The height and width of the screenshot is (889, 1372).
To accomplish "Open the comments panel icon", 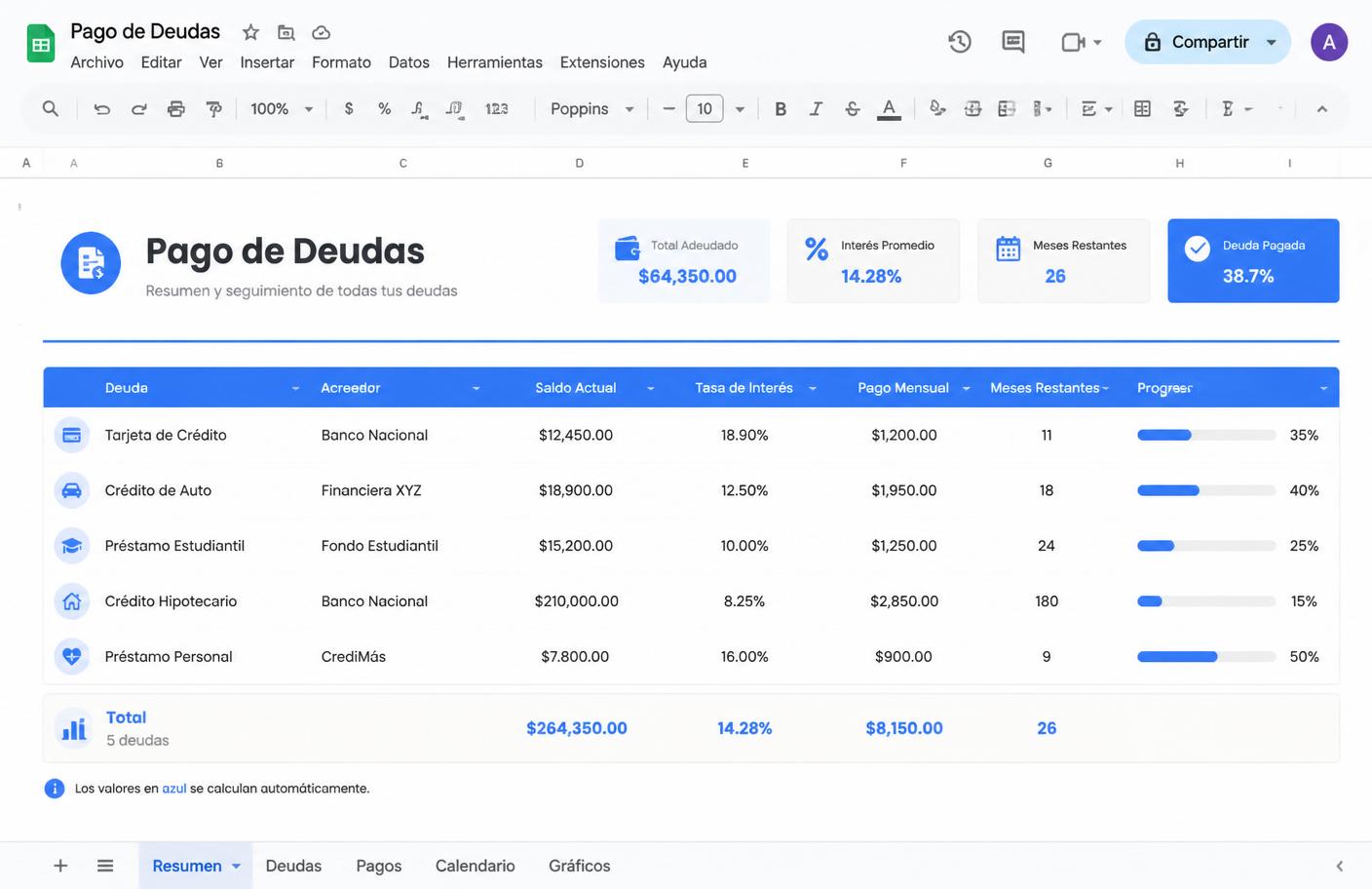I will 1013,42.
